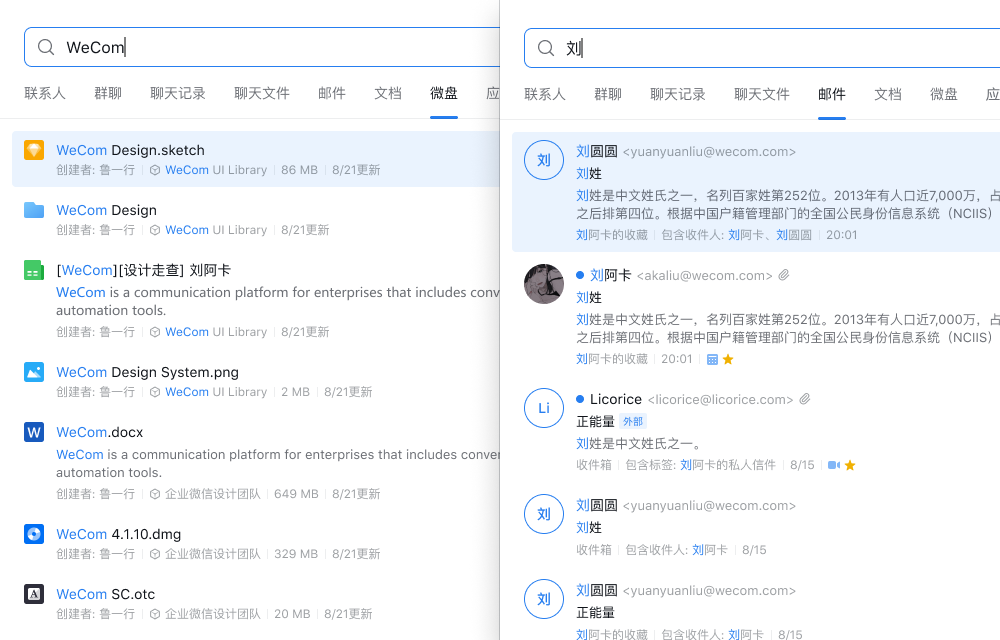Screen dimensions: 1000x640
Task: Click the search magnifier icon in the WeCom search box
Action: 46,47
